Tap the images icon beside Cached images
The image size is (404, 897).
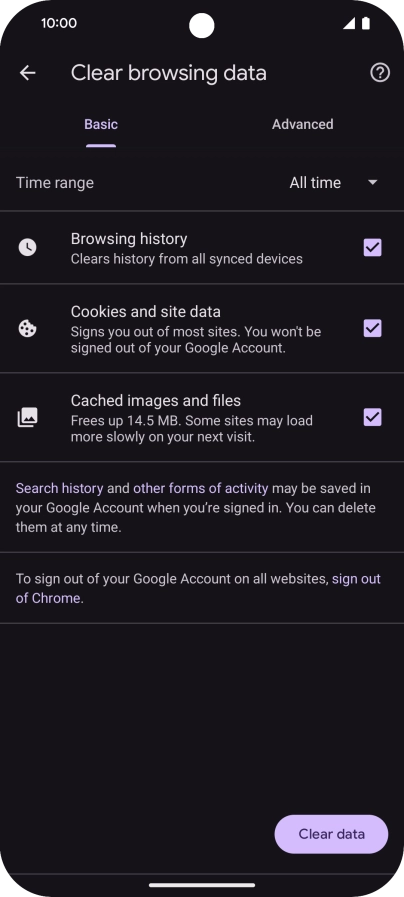pyautogui.click(x=27, y=418)
